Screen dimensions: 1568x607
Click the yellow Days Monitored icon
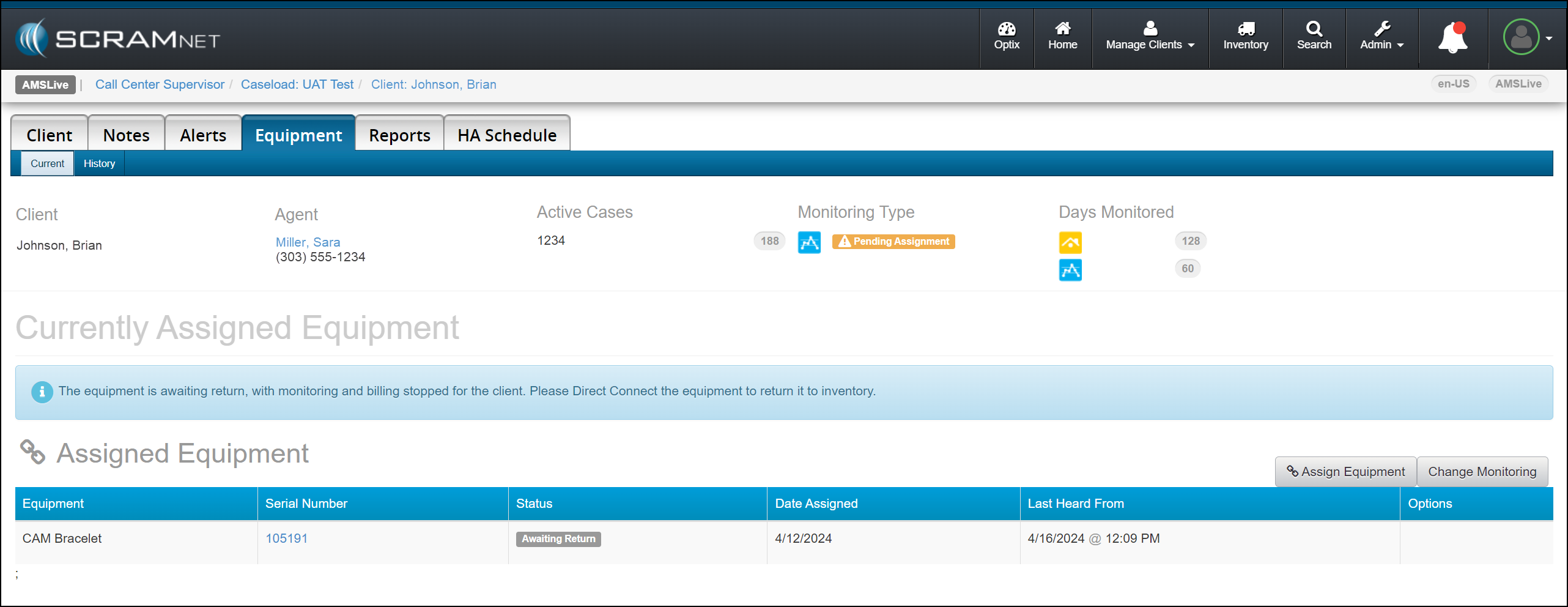(x=1070, y=242)
